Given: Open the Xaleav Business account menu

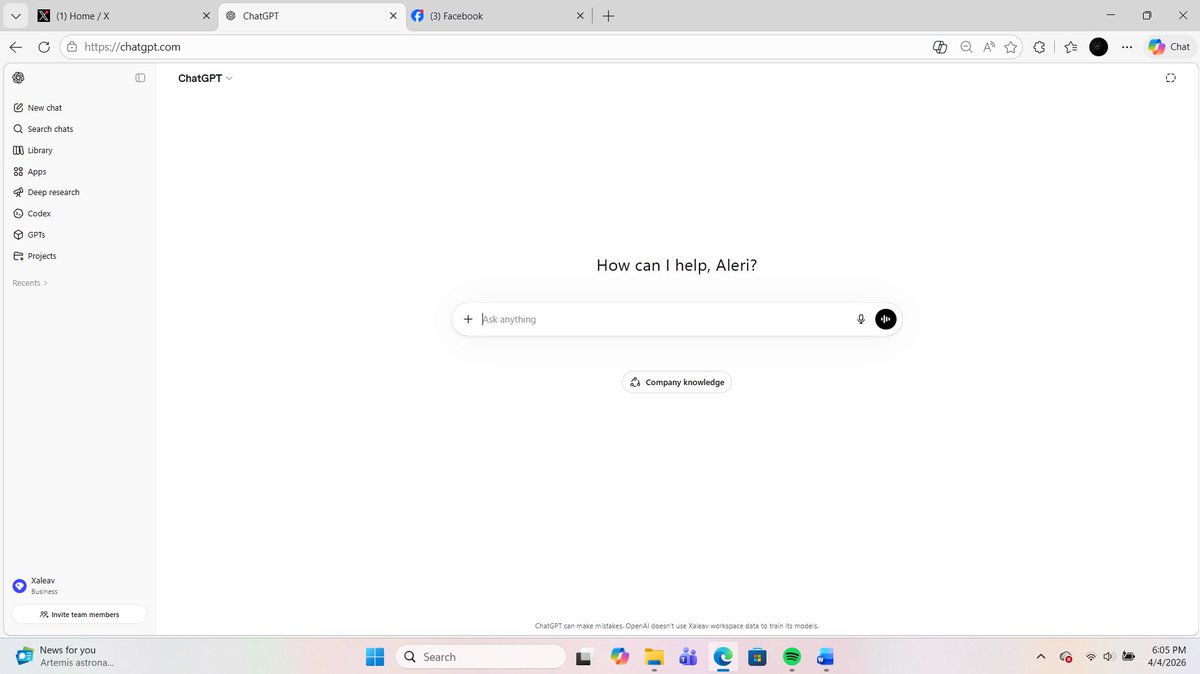Looking at the screenshot, I should click(78, 586).
